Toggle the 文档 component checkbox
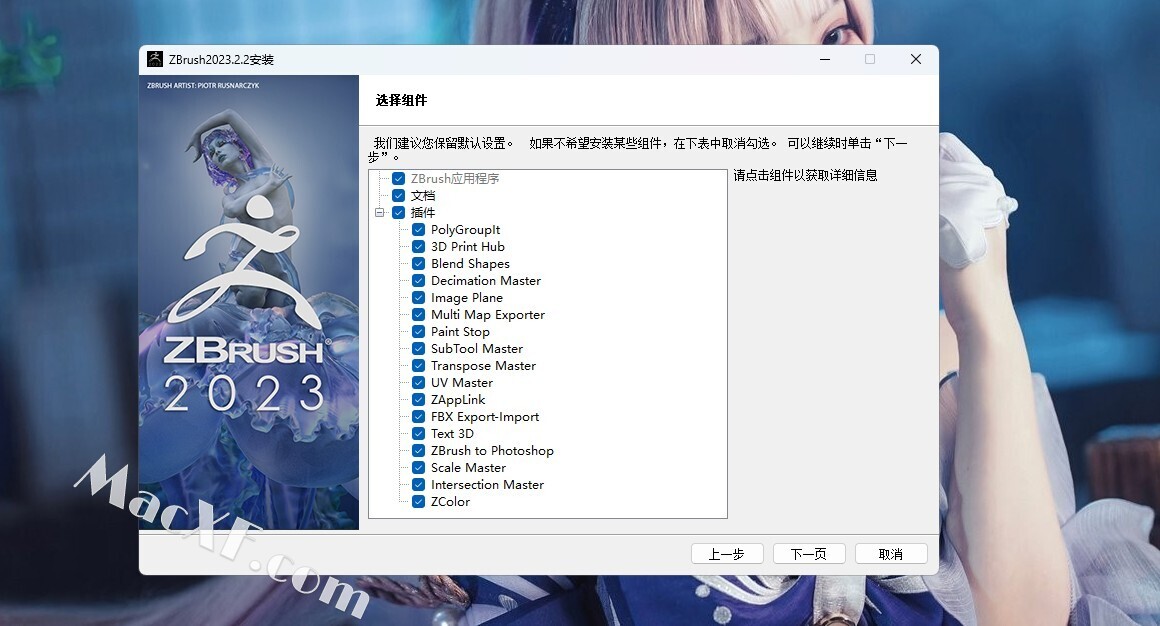Image resolution: width=1160 pixels, height=626 pixels. (x=399, y=195)
